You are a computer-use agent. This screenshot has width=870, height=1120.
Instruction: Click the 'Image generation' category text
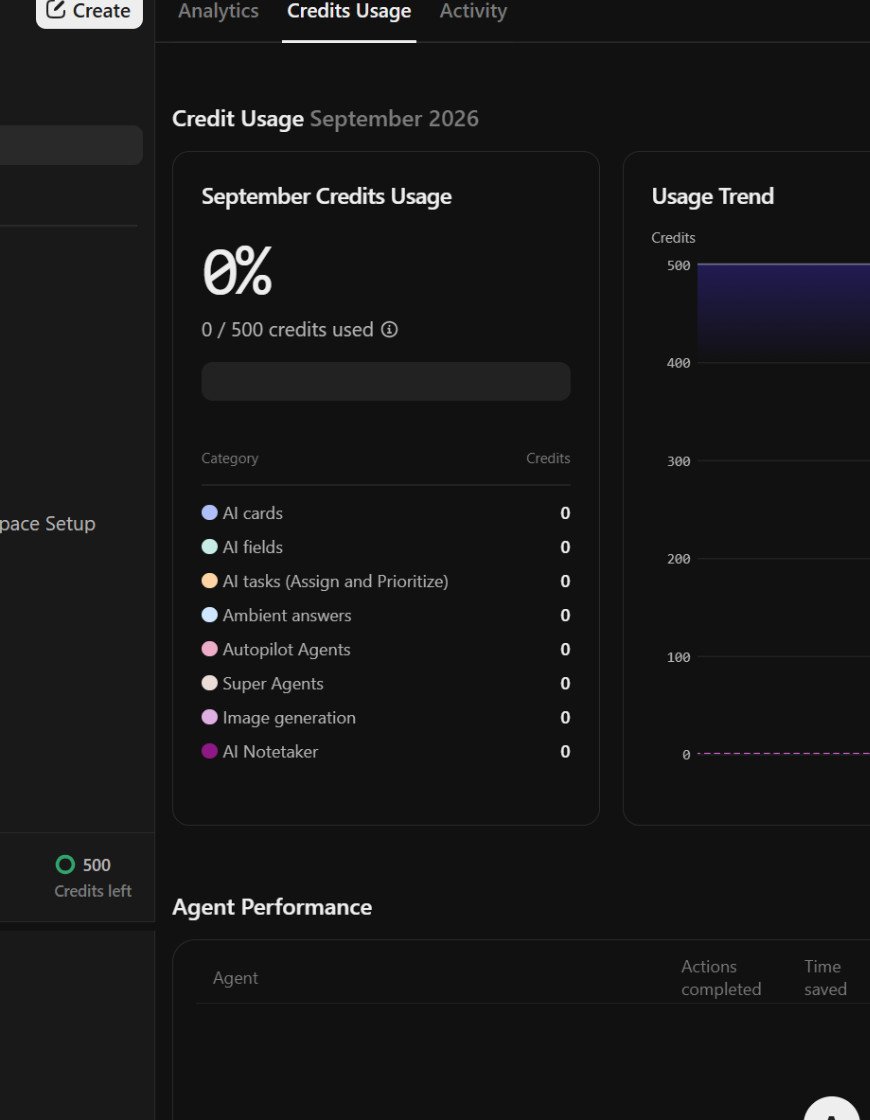click(x=289, y=718)
